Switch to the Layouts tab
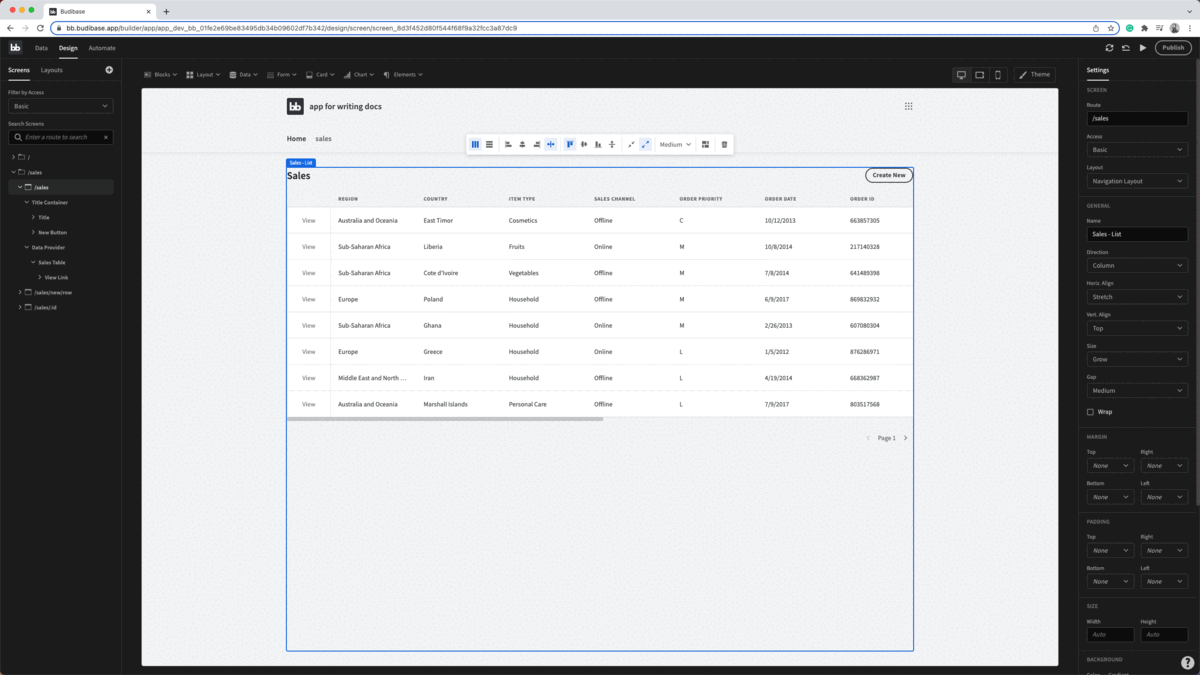Screen dimensions: 1200x675 52,70
